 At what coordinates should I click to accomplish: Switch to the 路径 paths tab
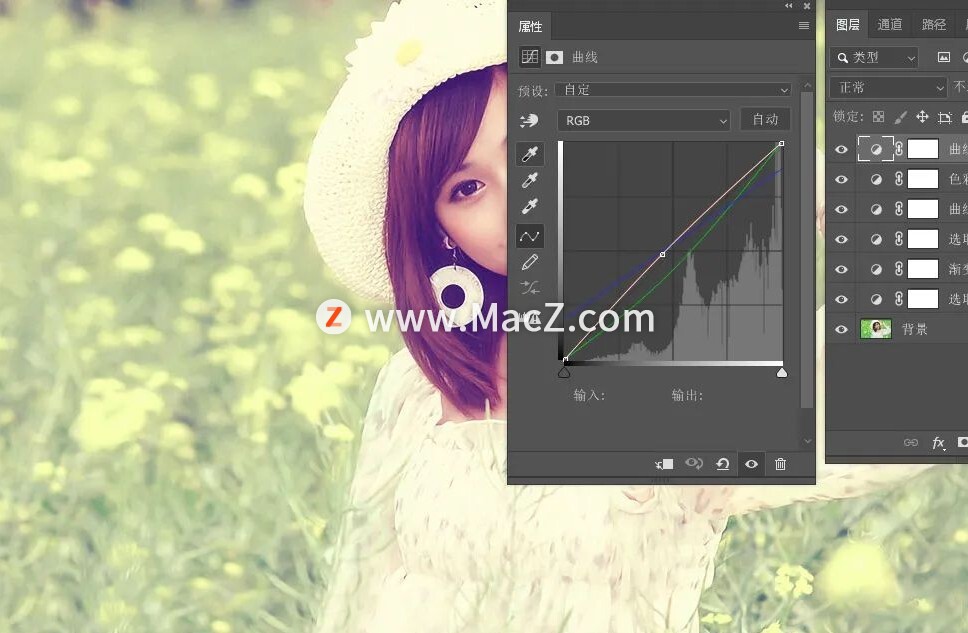click(933, 25)
